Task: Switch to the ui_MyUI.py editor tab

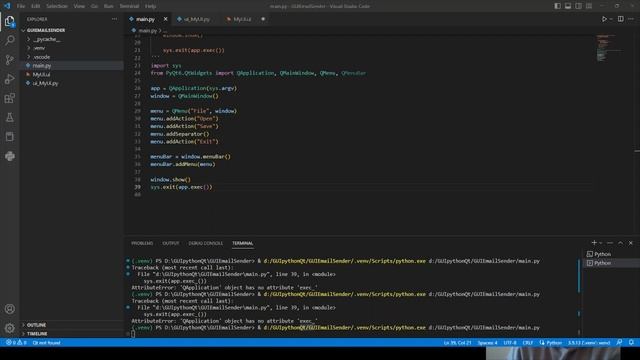Action: [x=196, y=19]
